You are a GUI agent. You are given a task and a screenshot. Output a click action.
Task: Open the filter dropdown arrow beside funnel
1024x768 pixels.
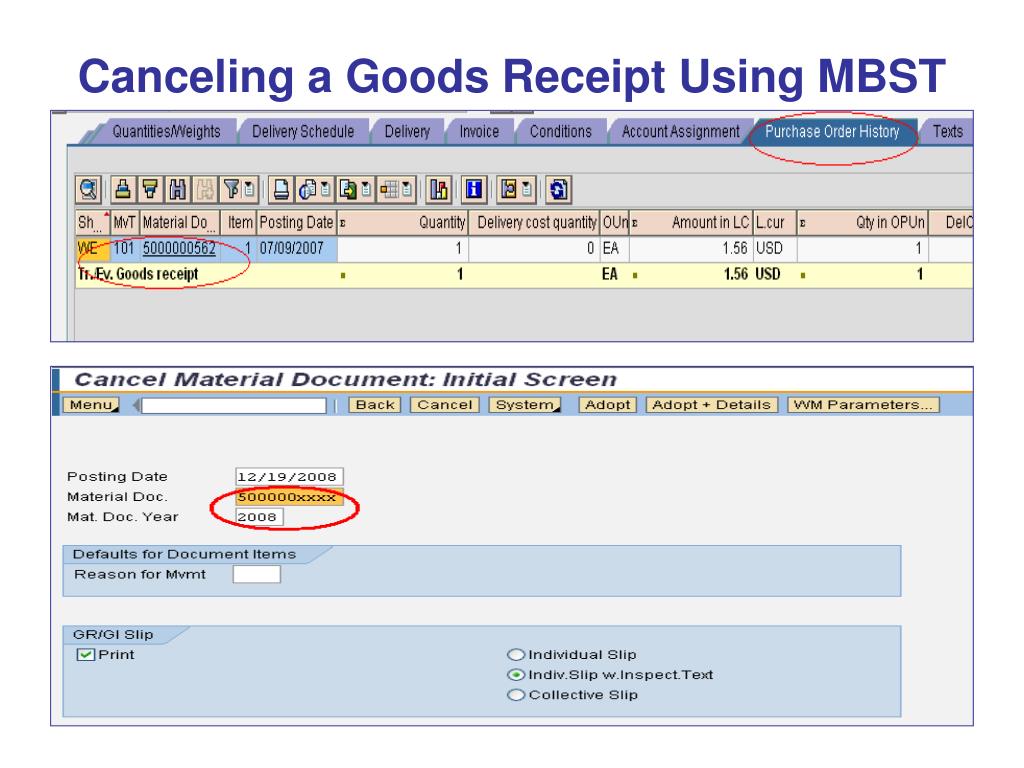(x=250, y=189)
